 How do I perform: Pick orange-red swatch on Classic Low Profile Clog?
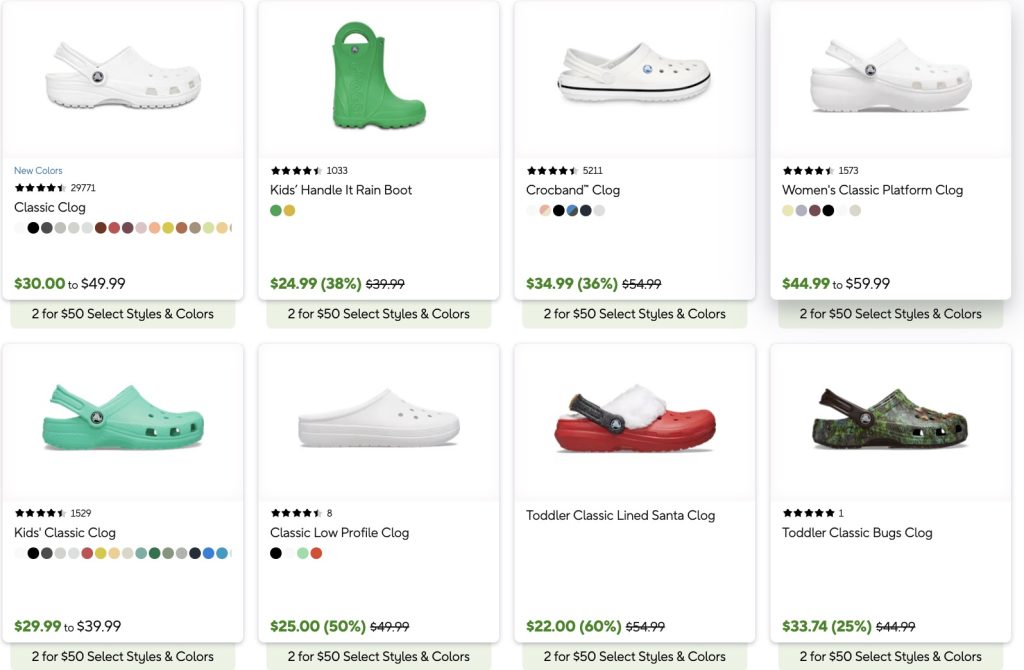[x=316, y=553]
